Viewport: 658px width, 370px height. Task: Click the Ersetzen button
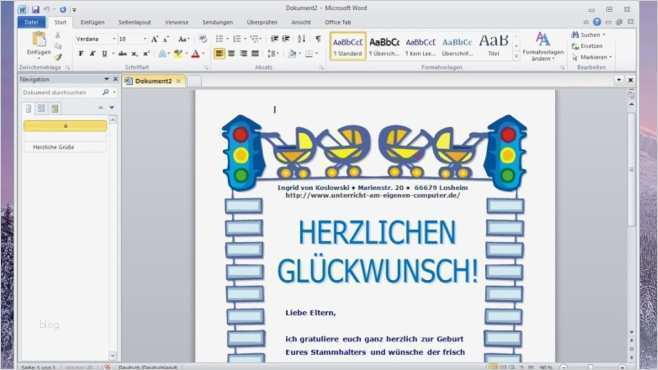click(x=588, y=46)
